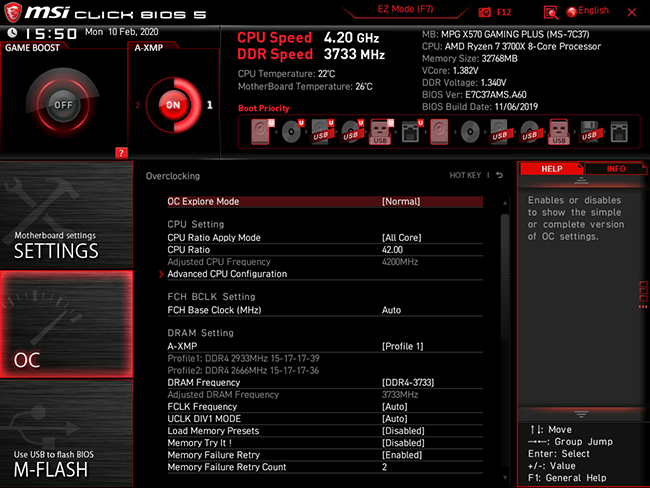Viewport: 650px width, 488px height.
Task: Choose the UEFI USB key boot icon
Action: click(x=381, y=131)
